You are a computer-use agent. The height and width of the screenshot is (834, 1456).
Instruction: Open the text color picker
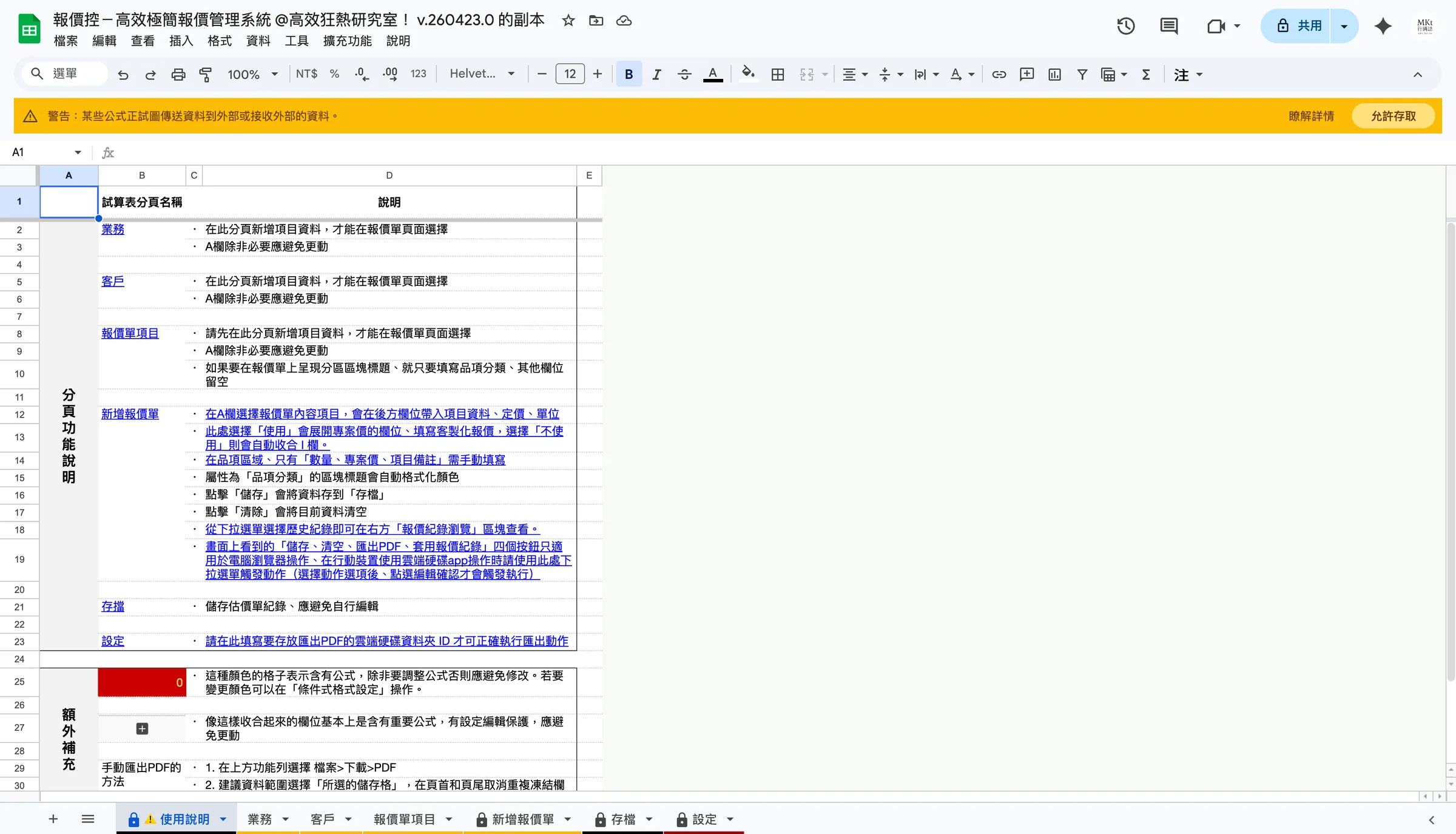(713, 74)
